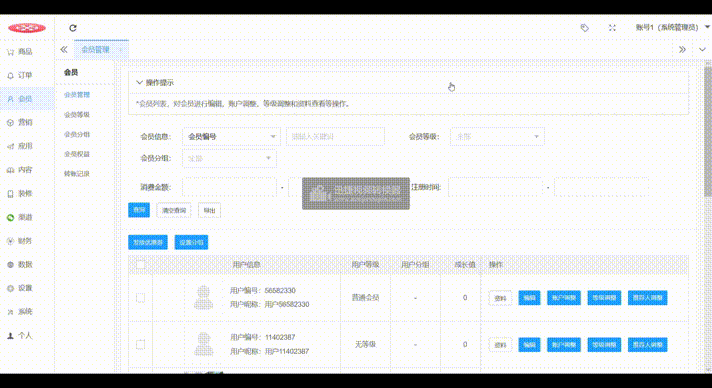Click the 普通会员 level cell
The image size is (712, 388).
pos(366,298)
